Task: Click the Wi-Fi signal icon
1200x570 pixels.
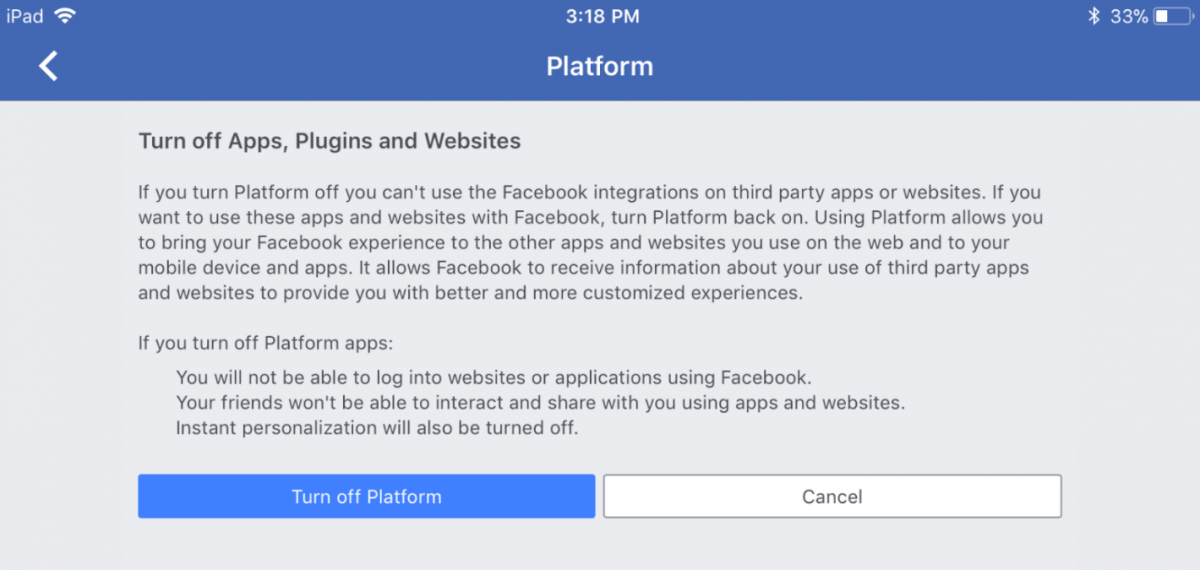Action: tap(65, 16)
